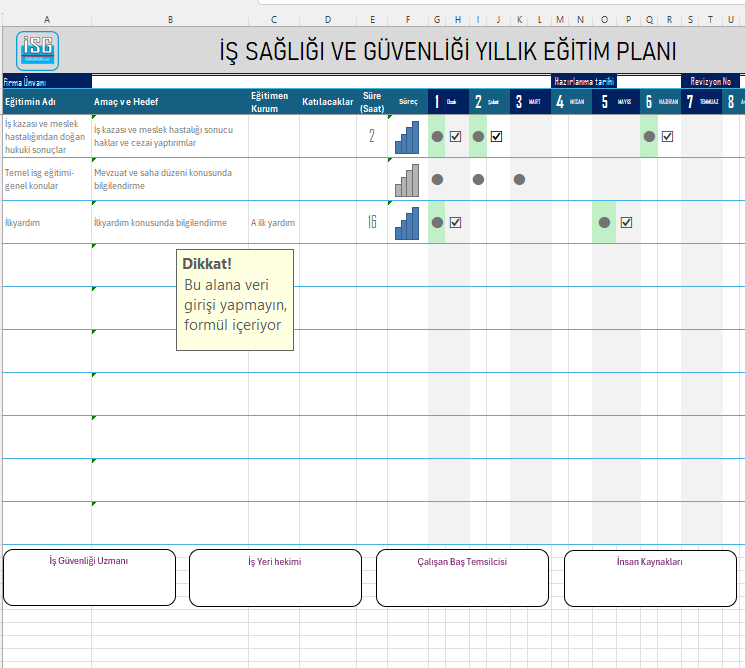Screen dimensions: 745x668
Task: Click month 5 Mayıs header
Action: (x=616, y=102)
